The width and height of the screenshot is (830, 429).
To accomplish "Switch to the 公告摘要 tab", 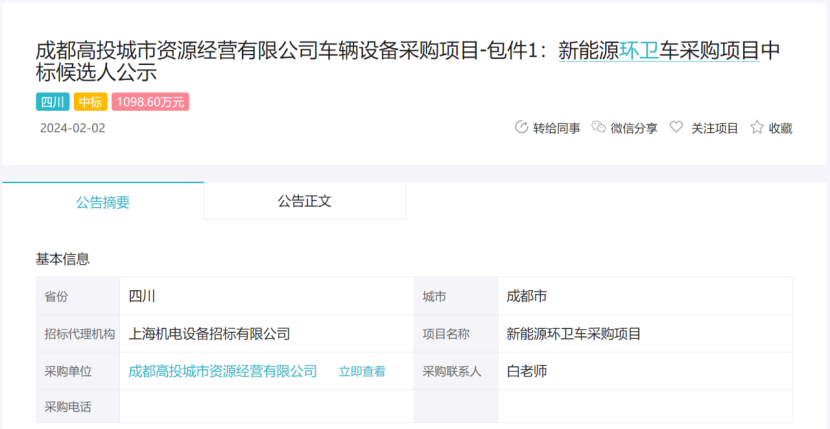I will click(x=103, y=201).
